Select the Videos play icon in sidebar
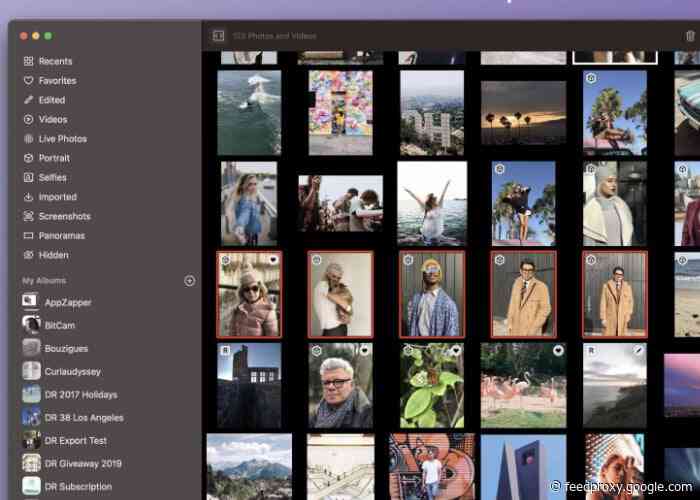Screen dimensions: 700x500 (x=29, y=119)
